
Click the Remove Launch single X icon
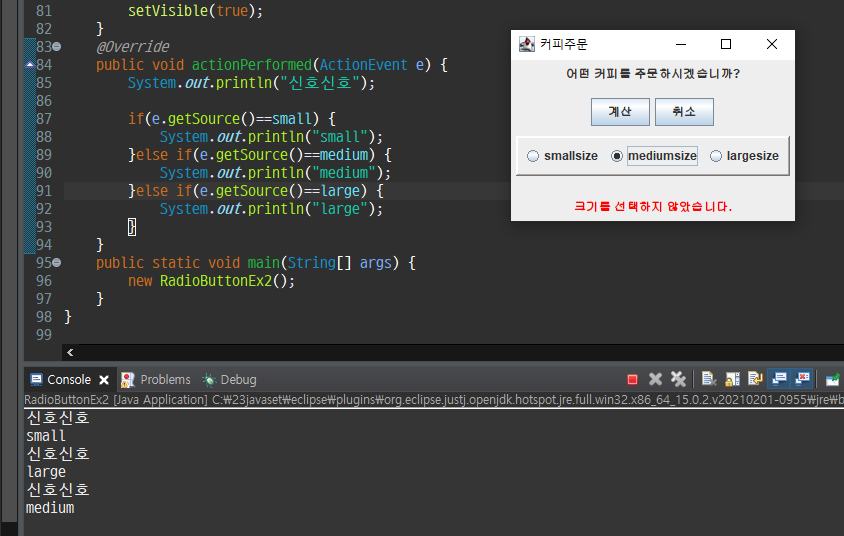[655, 379]
